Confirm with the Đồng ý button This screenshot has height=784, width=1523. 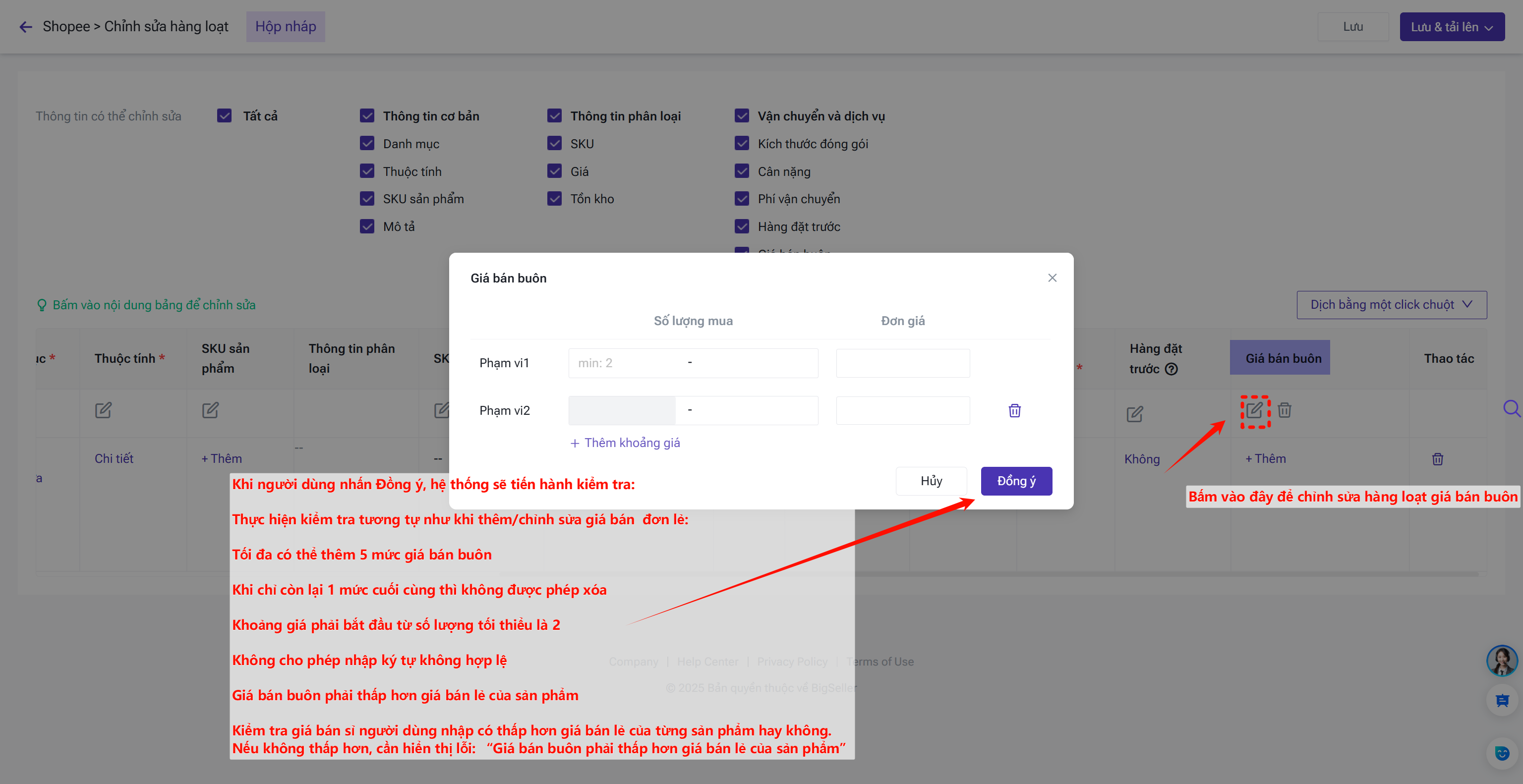(1016, 481)
